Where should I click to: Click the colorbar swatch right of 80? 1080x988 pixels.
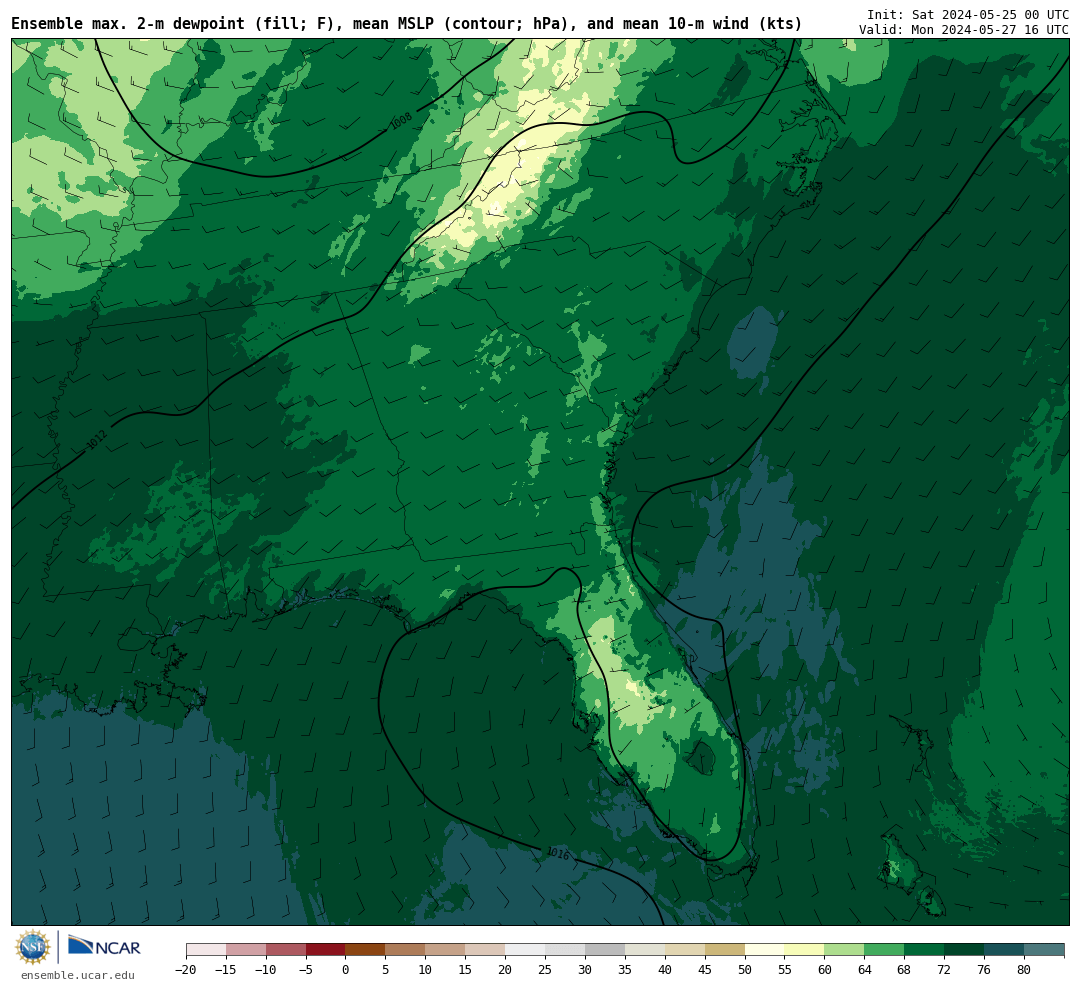click(1044, 950)
